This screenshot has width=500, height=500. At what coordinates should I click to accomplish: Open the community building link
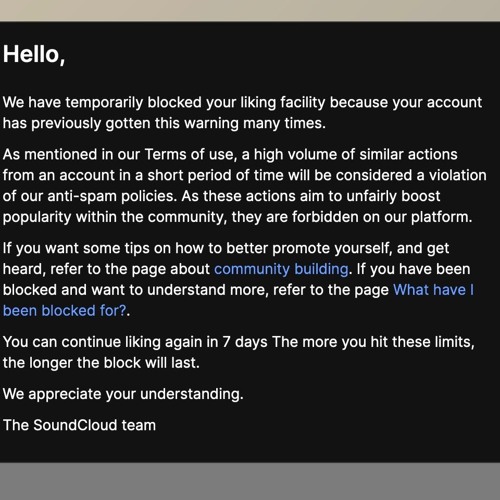click(x=281, y=269)
